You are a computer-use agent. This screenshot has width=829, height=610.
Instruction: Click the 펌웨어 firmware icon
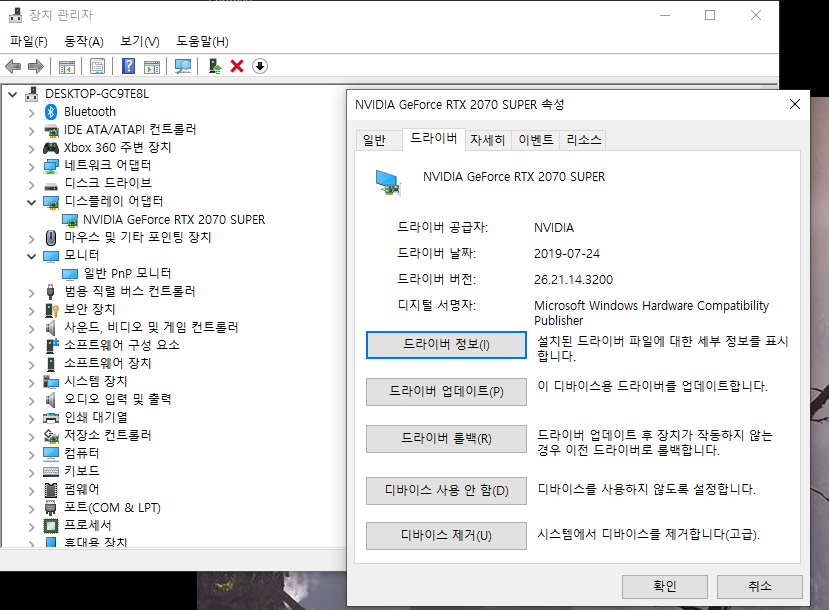(51, 490)
